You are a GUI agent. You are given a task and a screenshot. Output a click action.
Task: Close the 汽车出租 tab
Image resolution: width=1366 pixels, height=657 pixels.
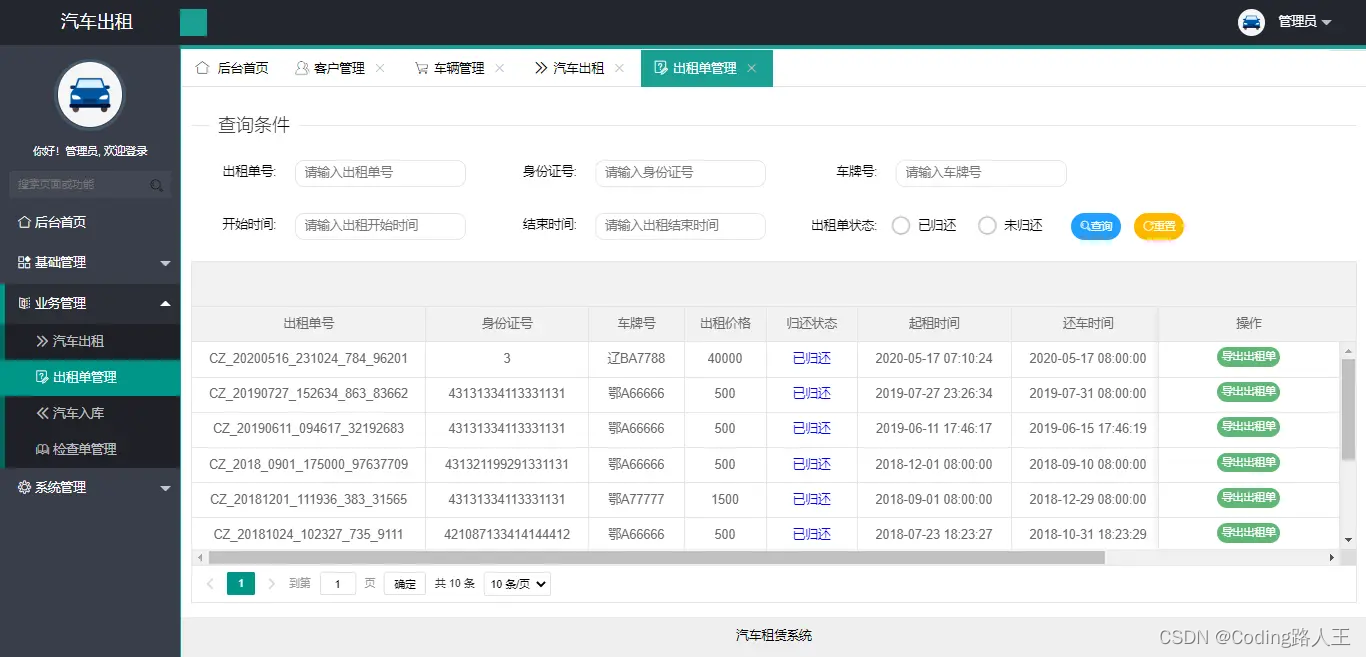[620, 68]
